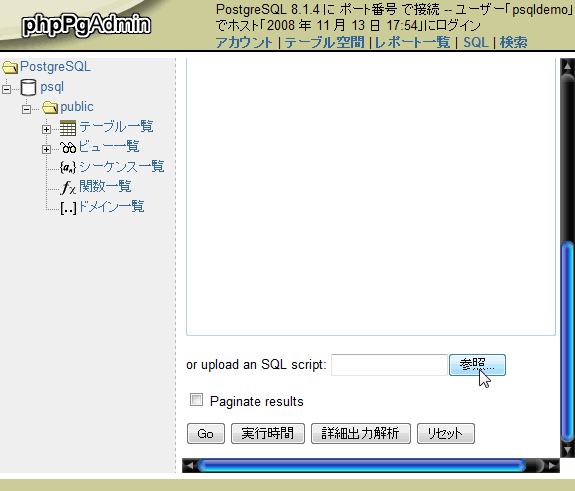
Task: Click the public schema folder icon
Action: coord(50,107)
